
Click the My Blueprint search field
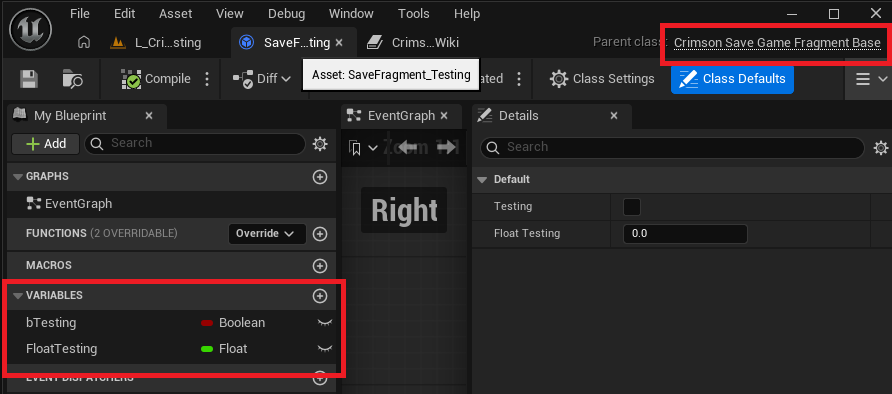(195, 144)
